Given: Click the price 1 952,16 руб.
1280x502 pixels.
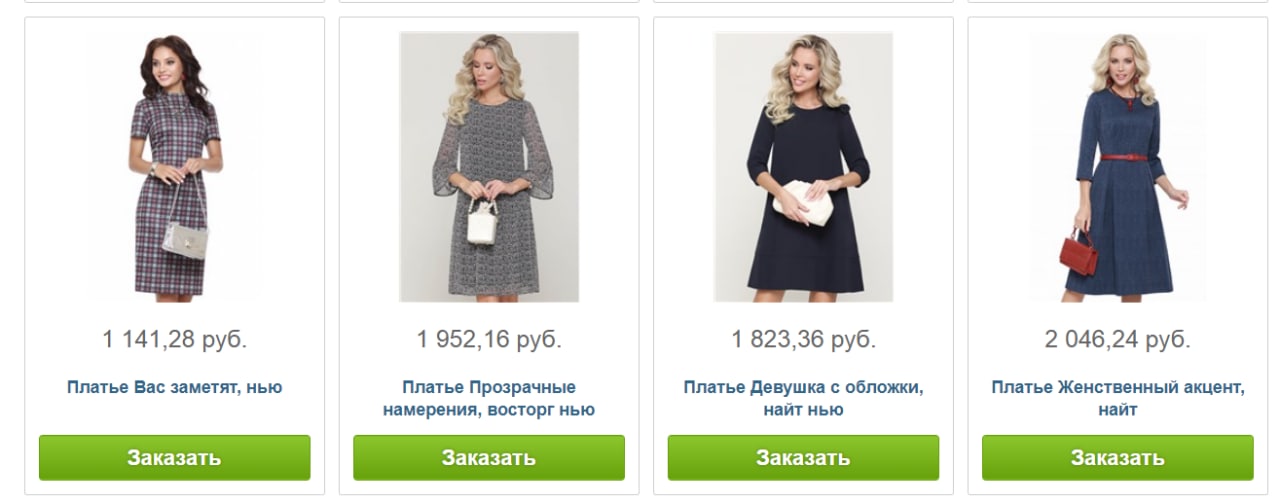Looking at the screenshot, I should pos(489,340).
